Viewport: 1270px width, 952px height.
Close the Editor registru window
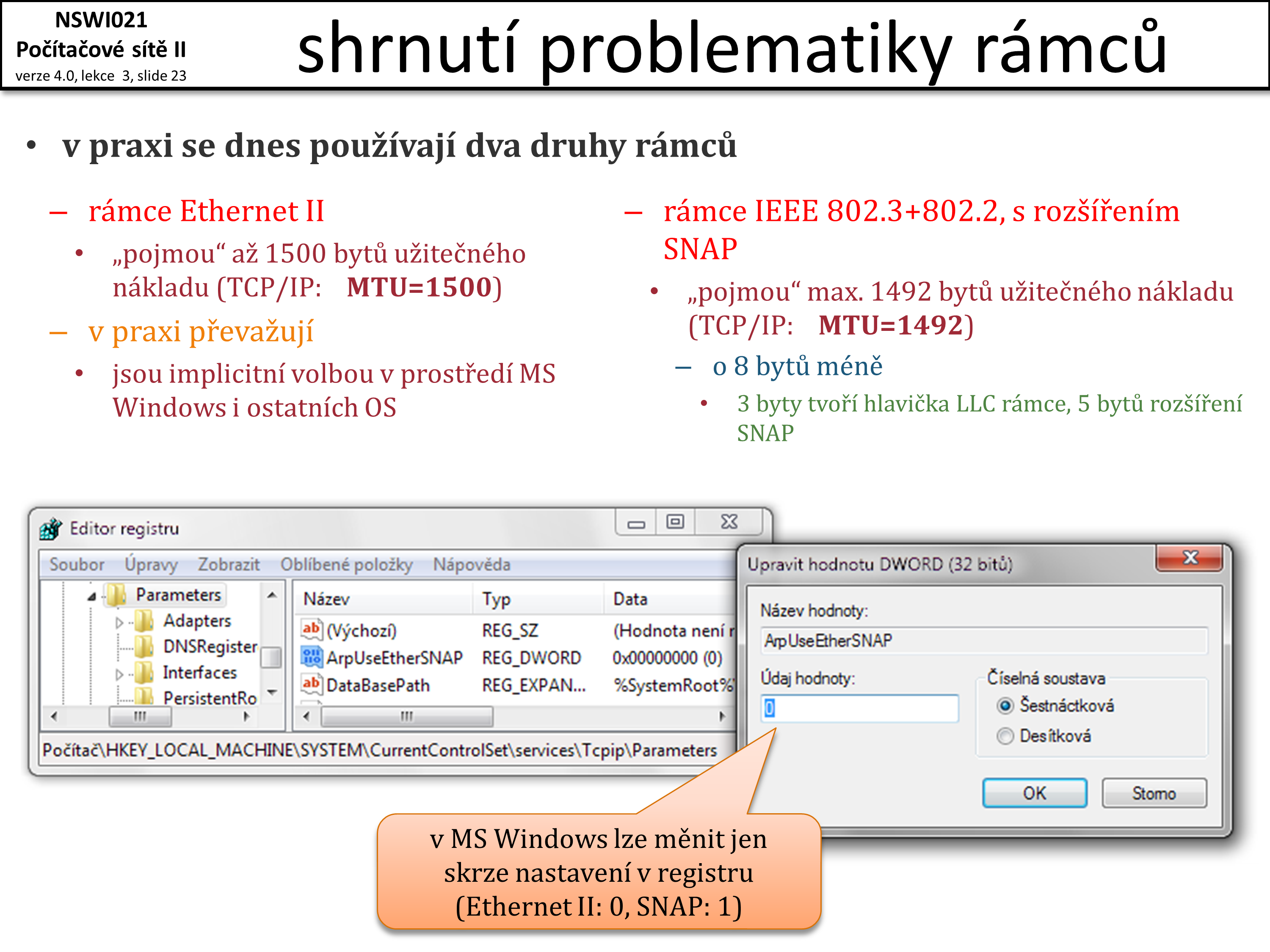click(729, 522)
